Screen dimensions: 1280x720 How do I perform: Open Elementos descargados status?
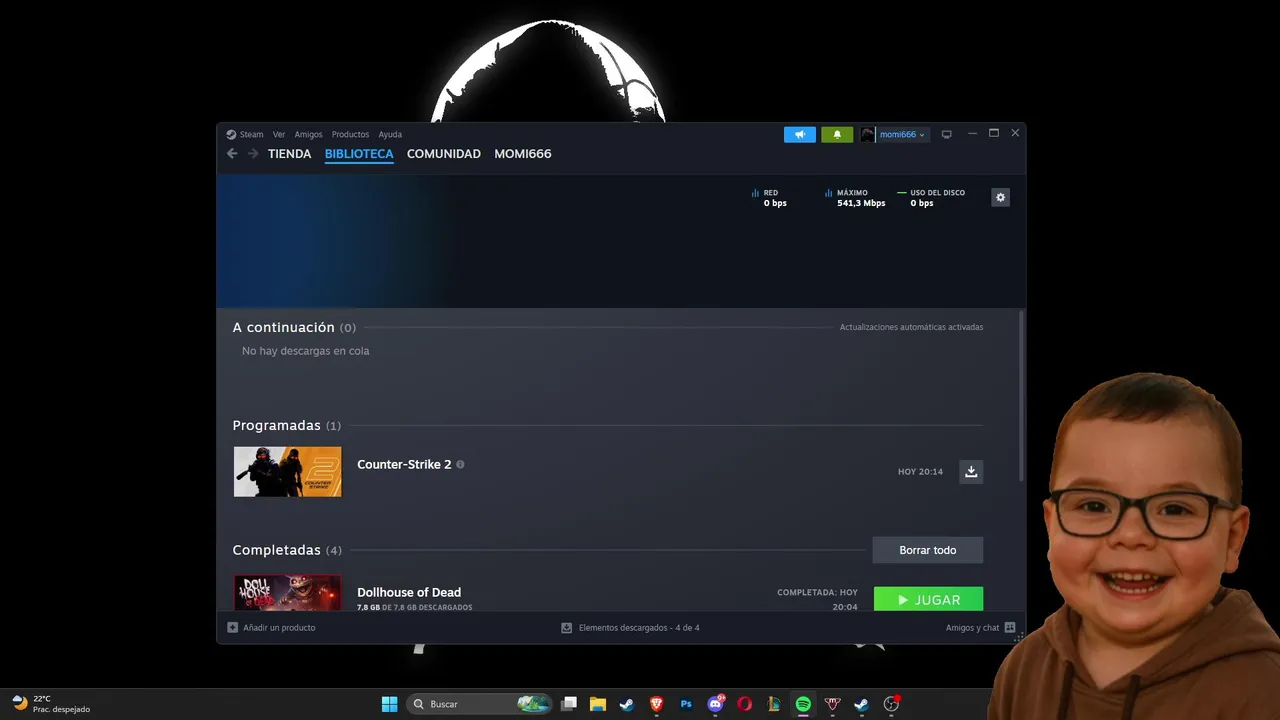[630, 628]
